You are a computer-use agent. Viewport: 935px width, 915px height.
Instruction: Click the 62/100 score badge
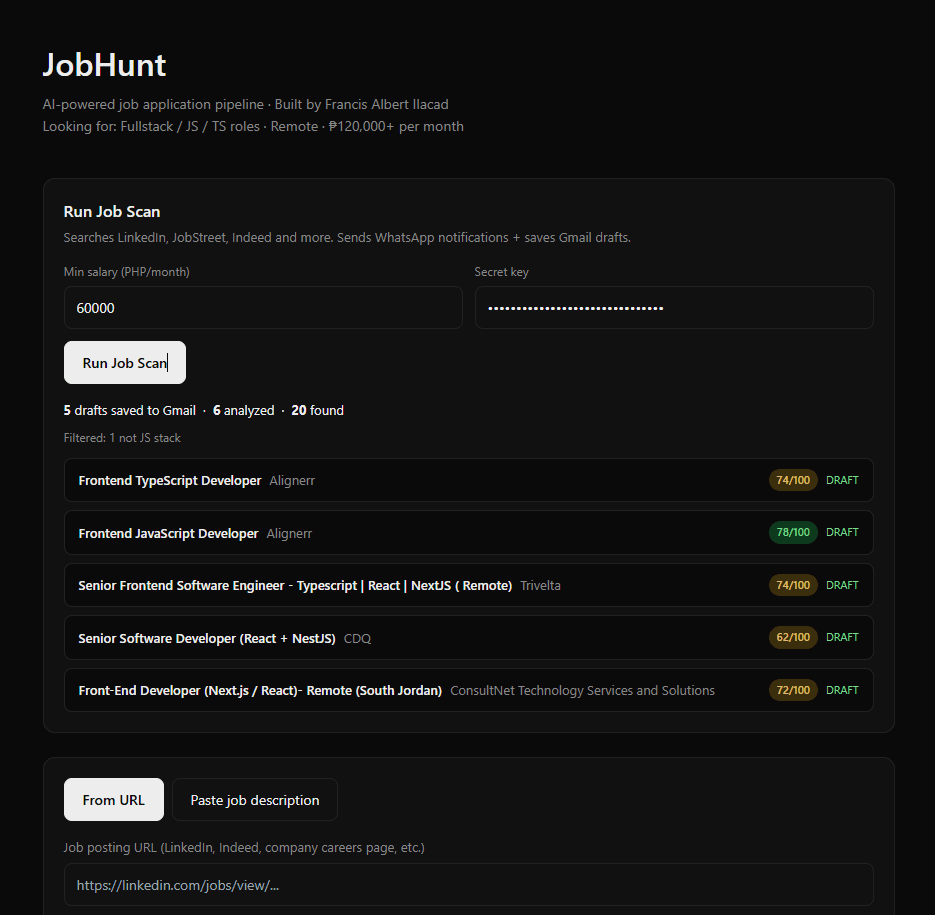[x=793, y=637]
